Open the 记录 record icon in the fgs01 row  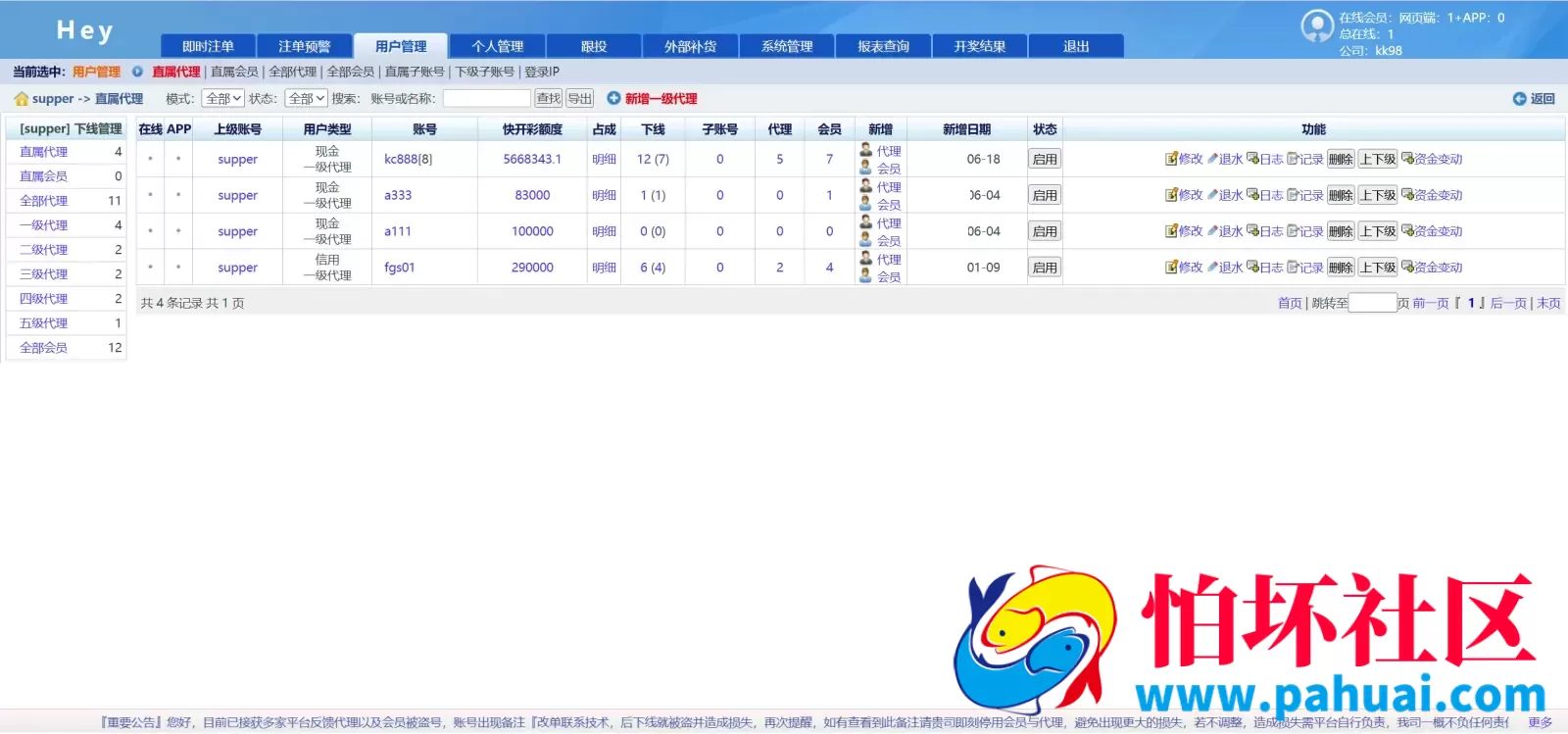1293,268
